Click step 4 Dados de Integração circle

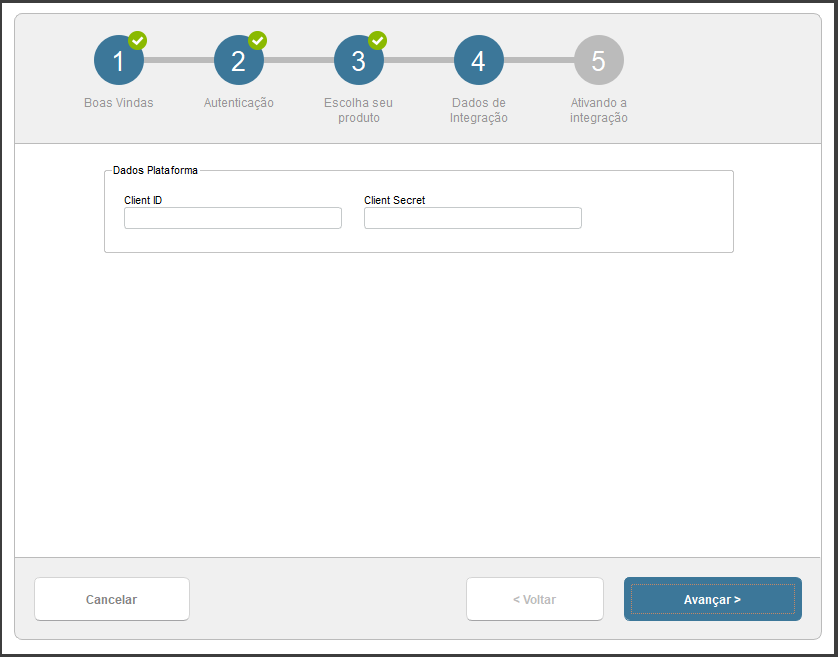tap(479, 60)
